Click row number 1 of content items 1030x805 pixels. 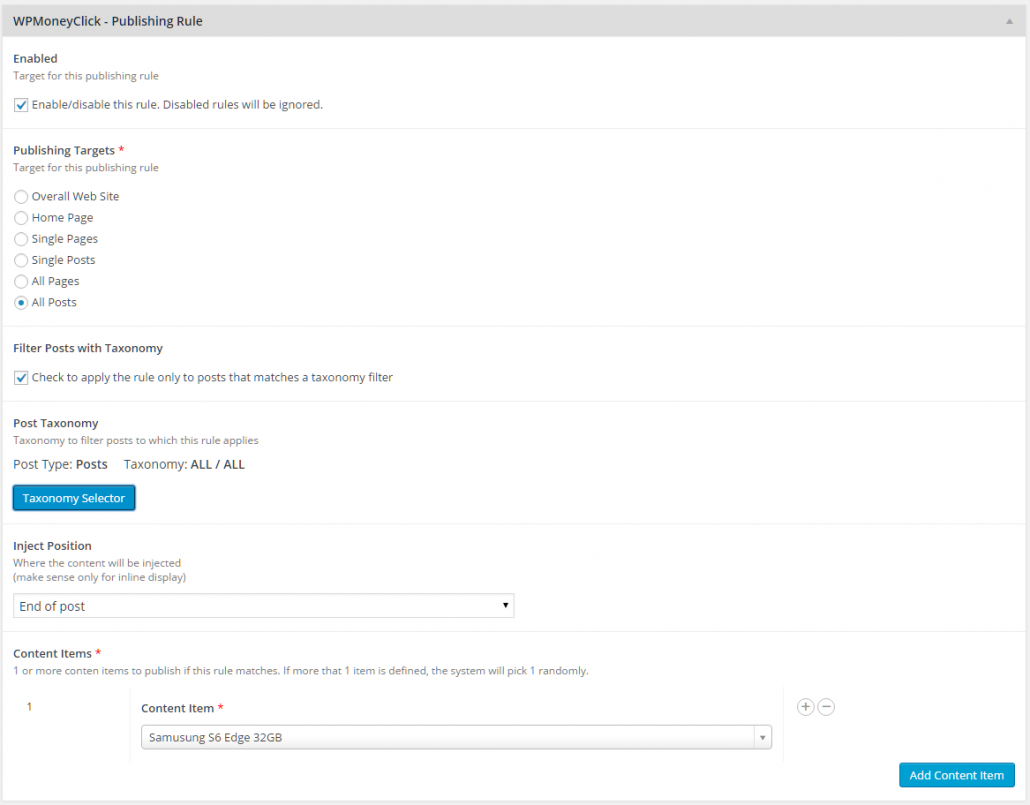29,707
